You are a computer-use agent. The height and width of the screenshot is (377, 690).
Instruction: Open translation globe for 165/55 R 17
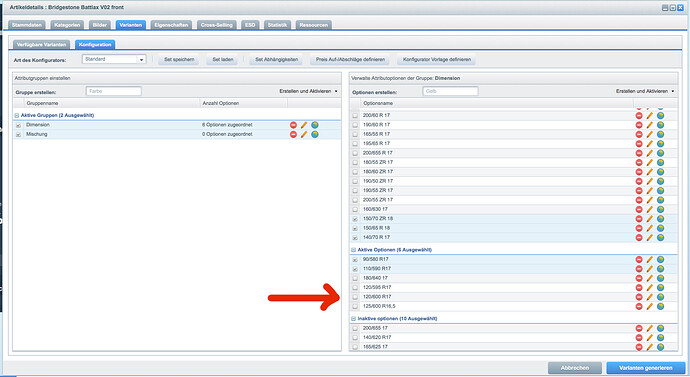tap(661, 134)
